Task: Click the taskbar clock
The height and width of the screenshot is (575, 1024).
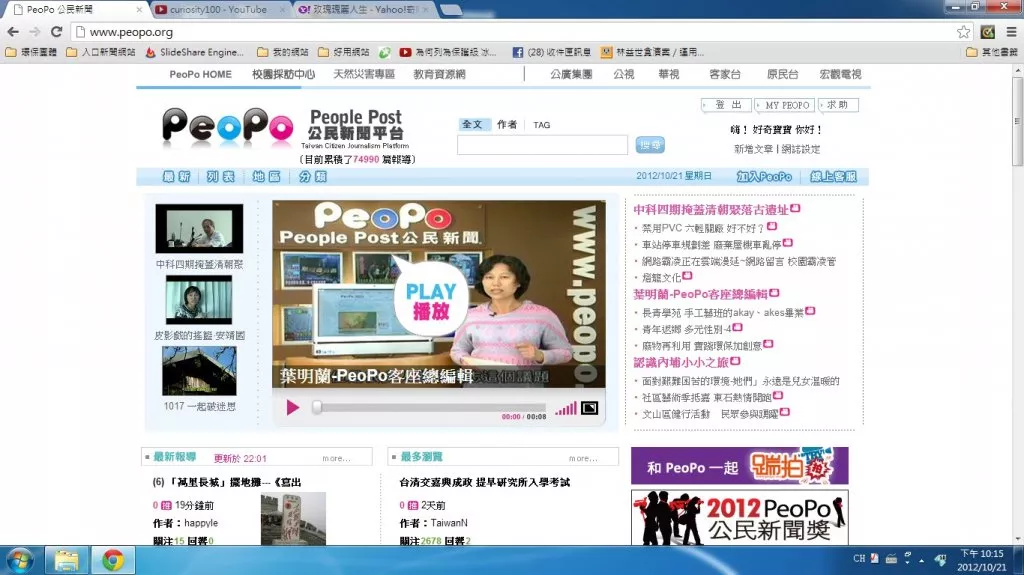Action: [x=982, y=560]
